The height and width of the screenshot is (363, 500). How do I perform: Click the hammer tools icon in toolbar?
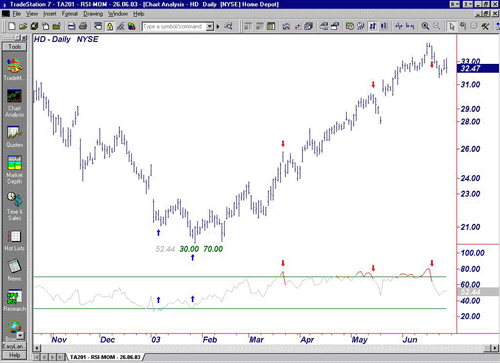[x=485, y=26]
